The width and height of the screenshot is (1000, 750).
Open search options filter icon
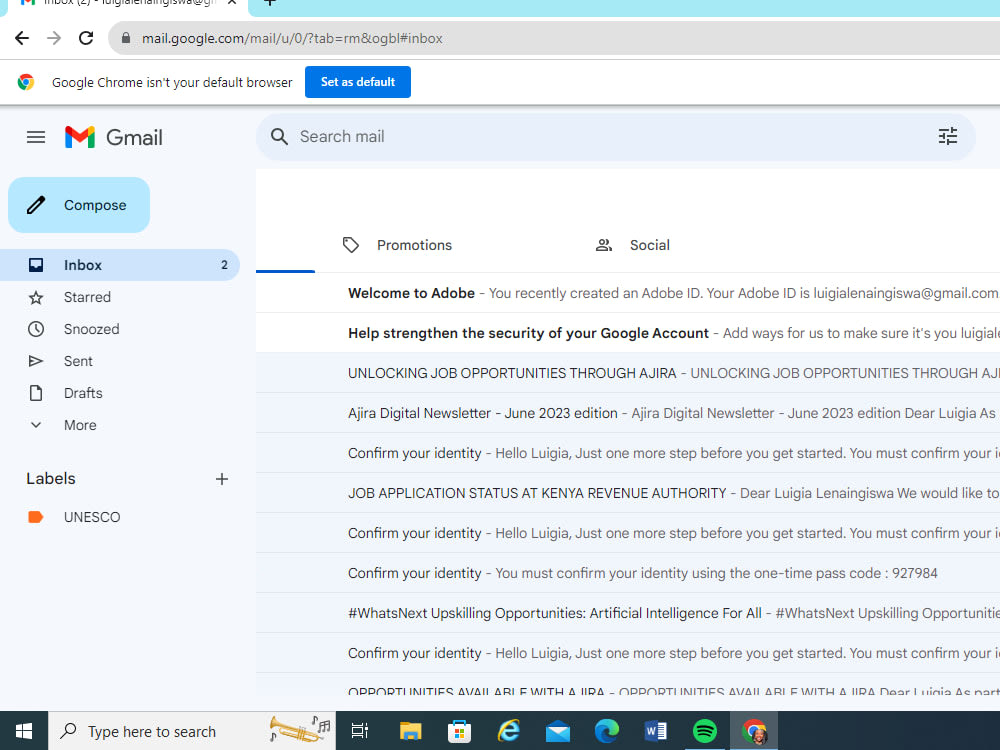point(948,136)
